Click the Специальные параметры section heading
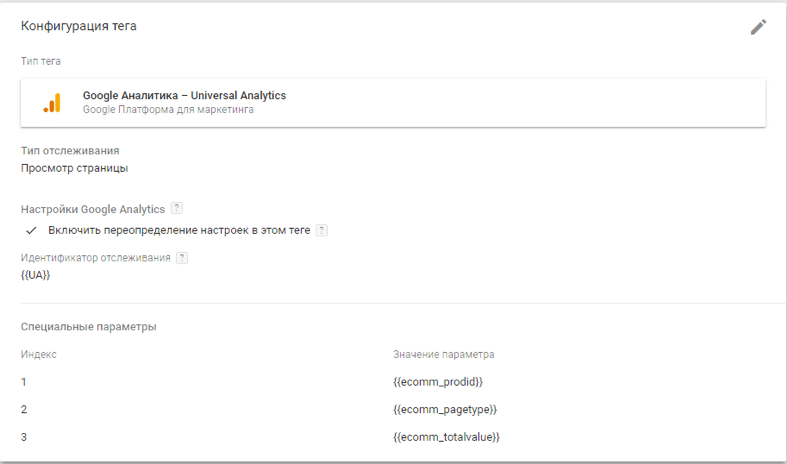The width and height of the screenshot is (787, 464). (x=89, y=327)
